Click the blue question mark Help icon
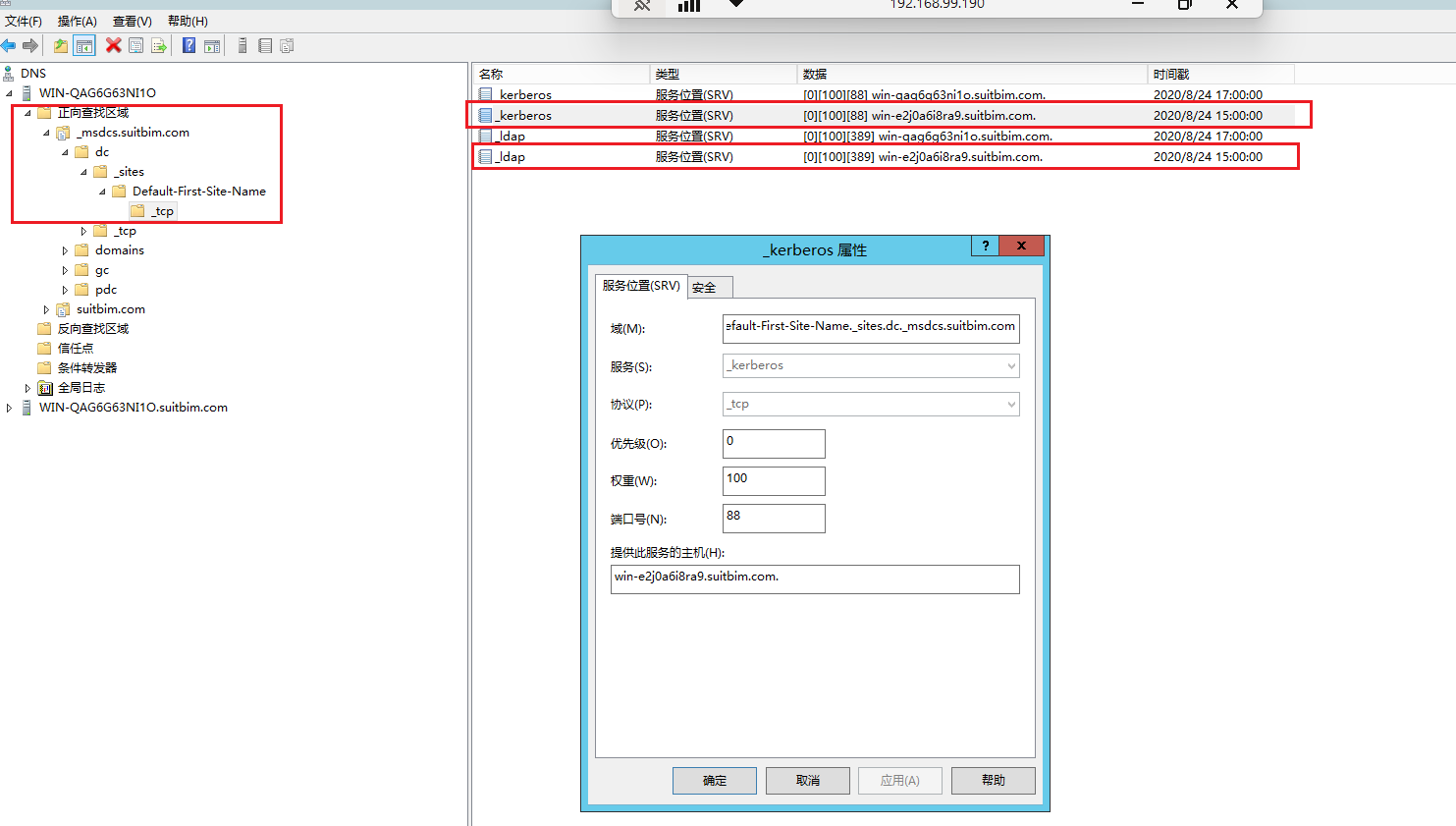The height and width of the screenshot is (826, 1456). coord(189,45)
